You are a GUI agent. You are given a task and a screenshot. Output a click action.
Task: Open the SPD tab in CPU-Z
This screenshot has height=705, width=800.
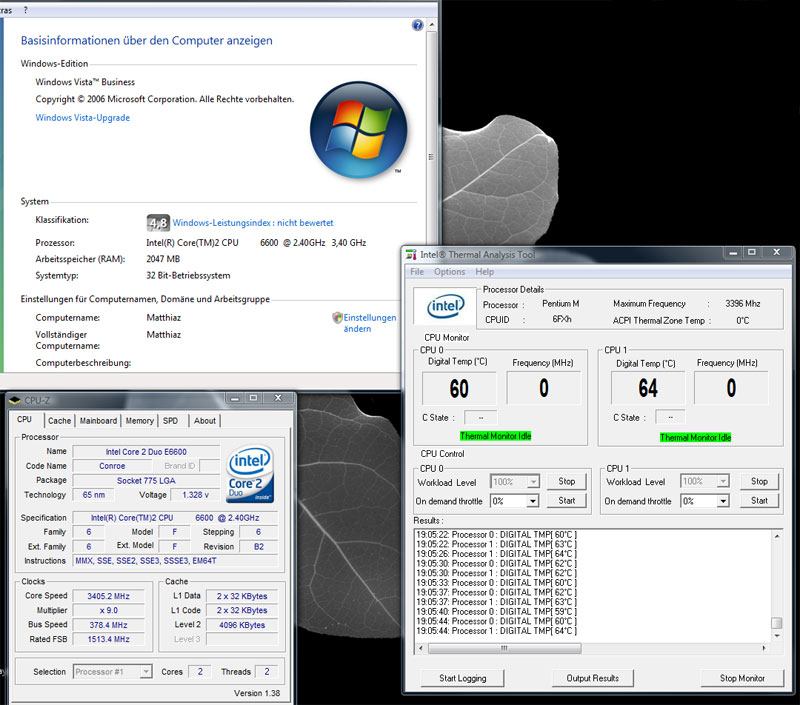tap(170, 421)
